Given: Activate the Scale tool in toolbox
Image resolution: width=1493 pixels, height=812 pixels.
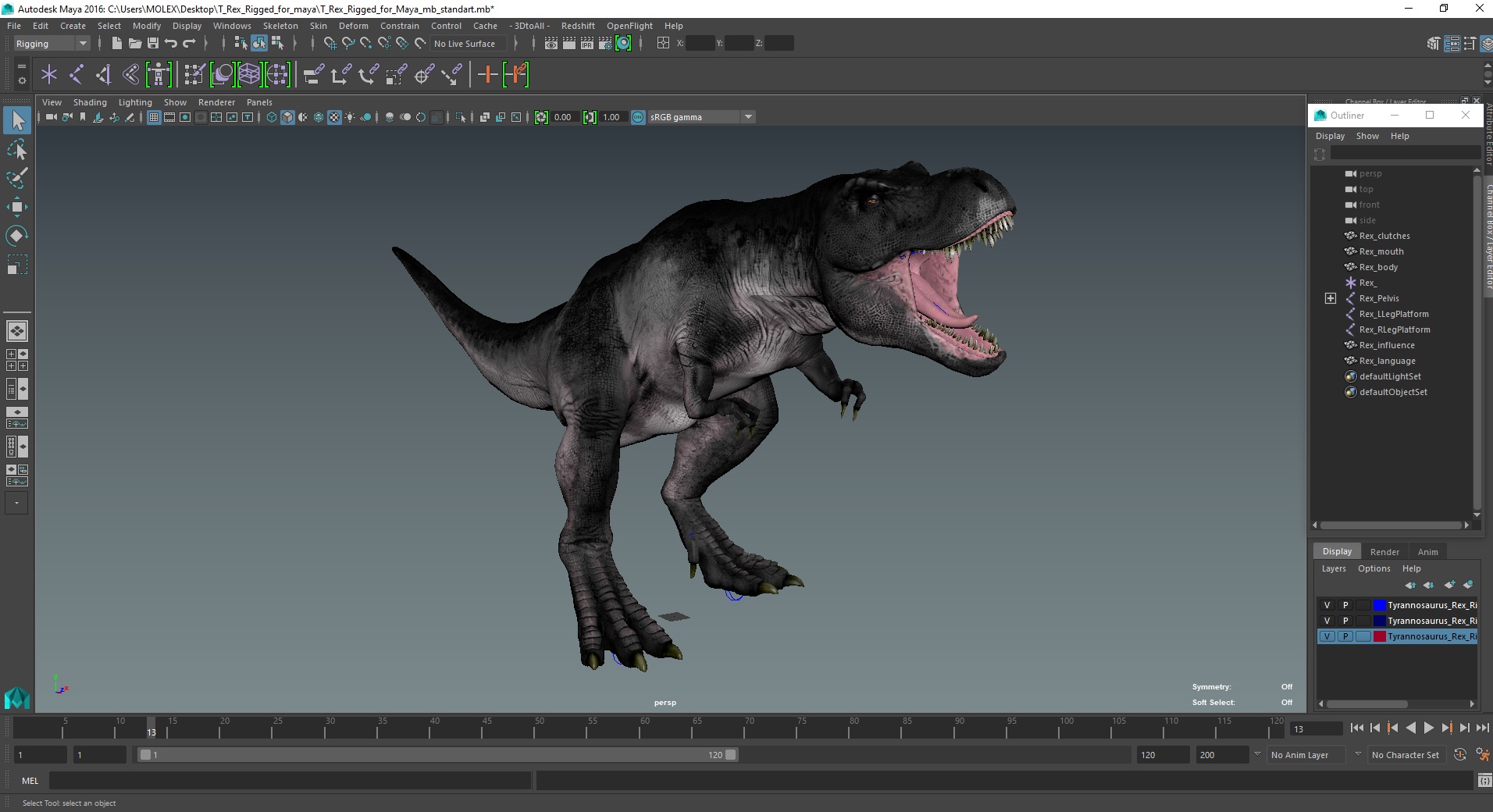Looking at the screenshot, I should [17, 265].
